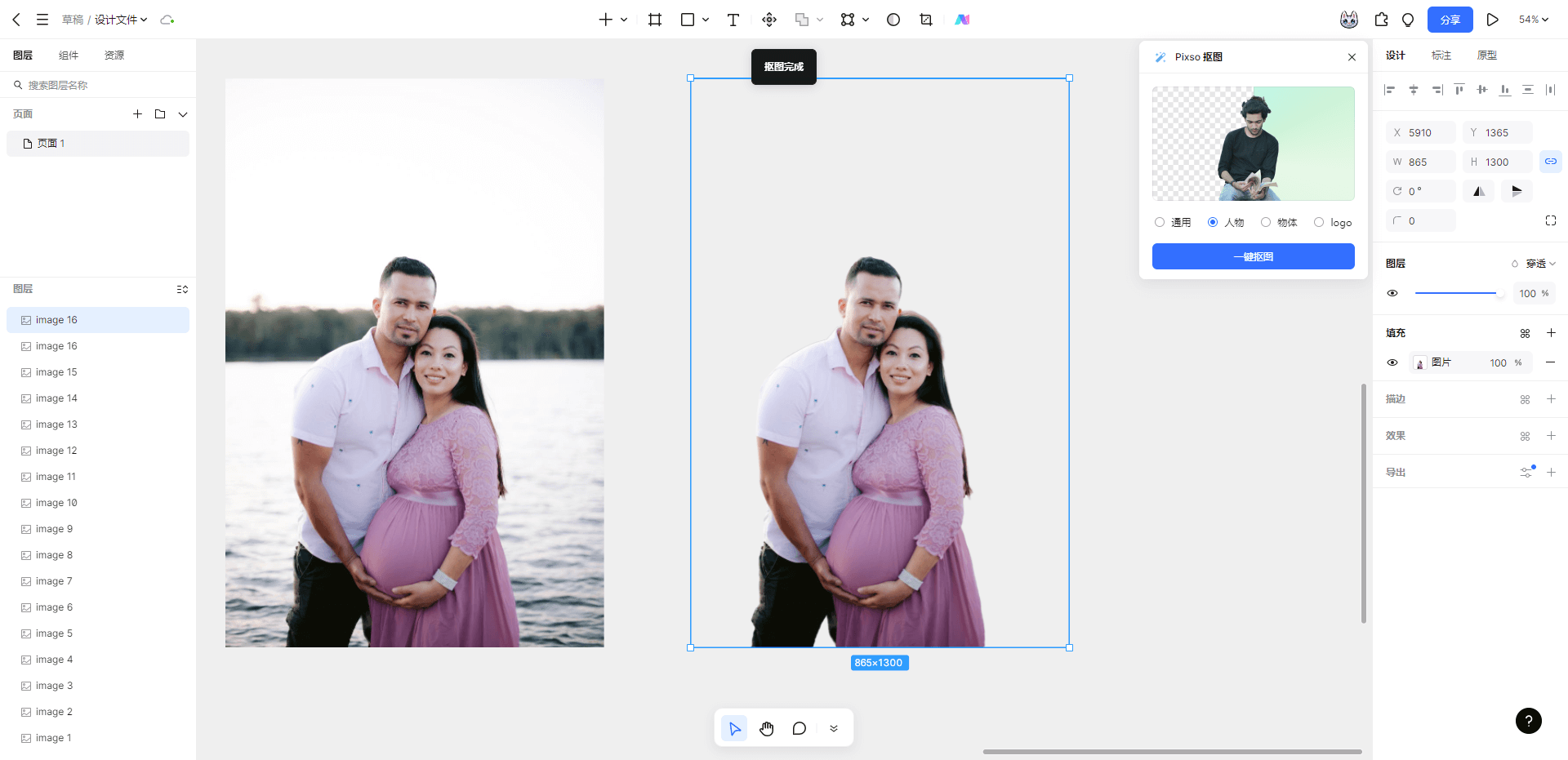Switch to the 组件 tab
1568x760 pixels.
click(x=69, y=56)
